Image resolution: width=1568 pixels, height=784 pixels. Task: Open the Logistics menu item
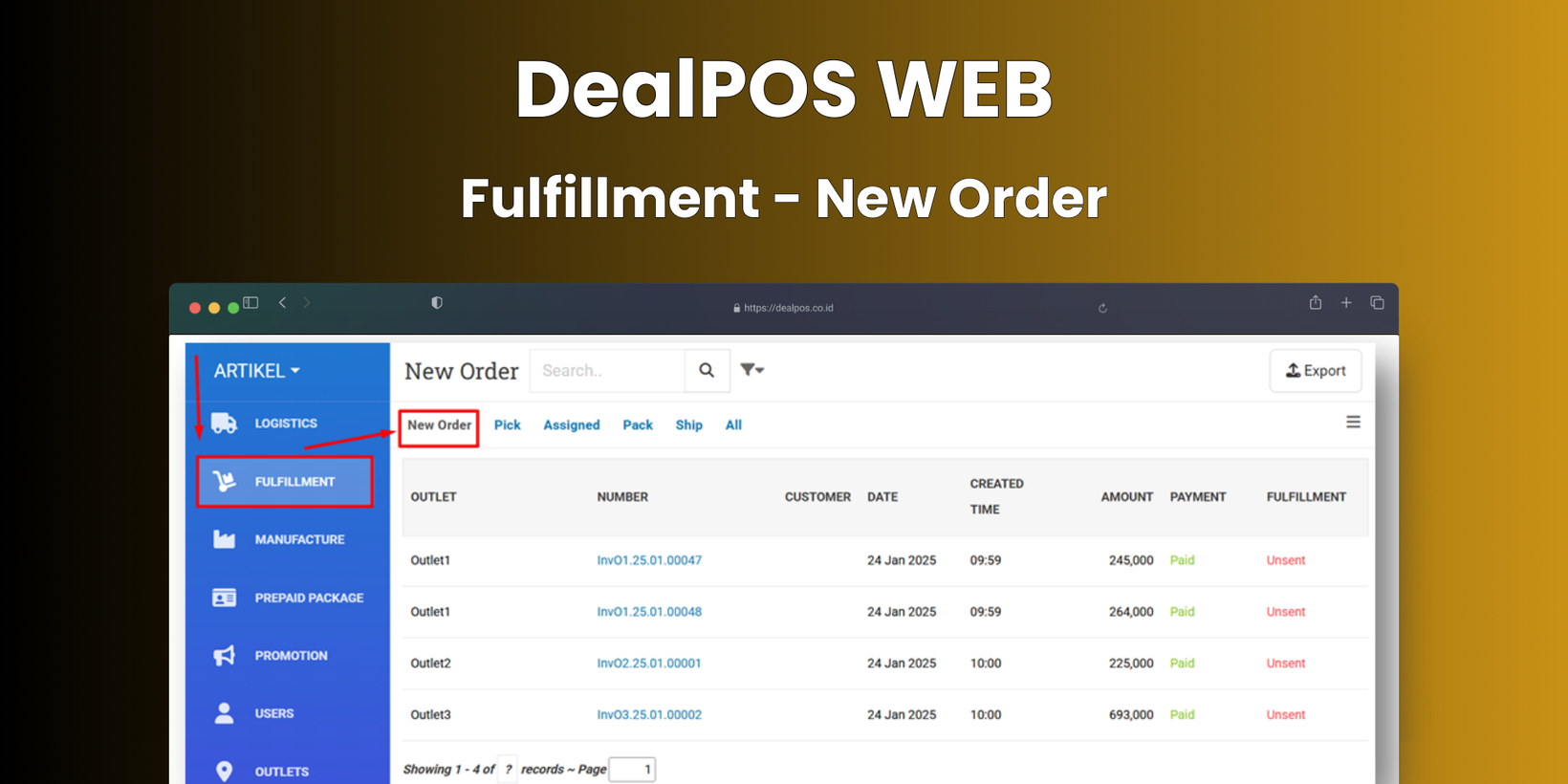pos(288,424)
